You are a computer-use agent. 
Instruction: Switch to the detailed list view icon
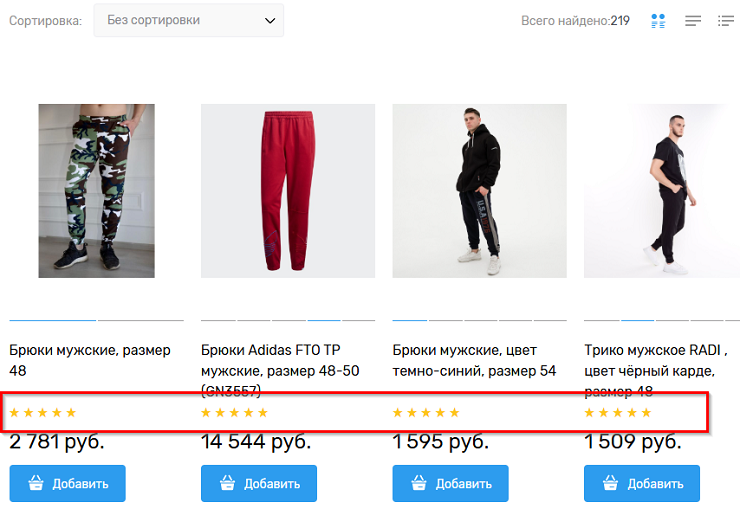coord(726,21)
